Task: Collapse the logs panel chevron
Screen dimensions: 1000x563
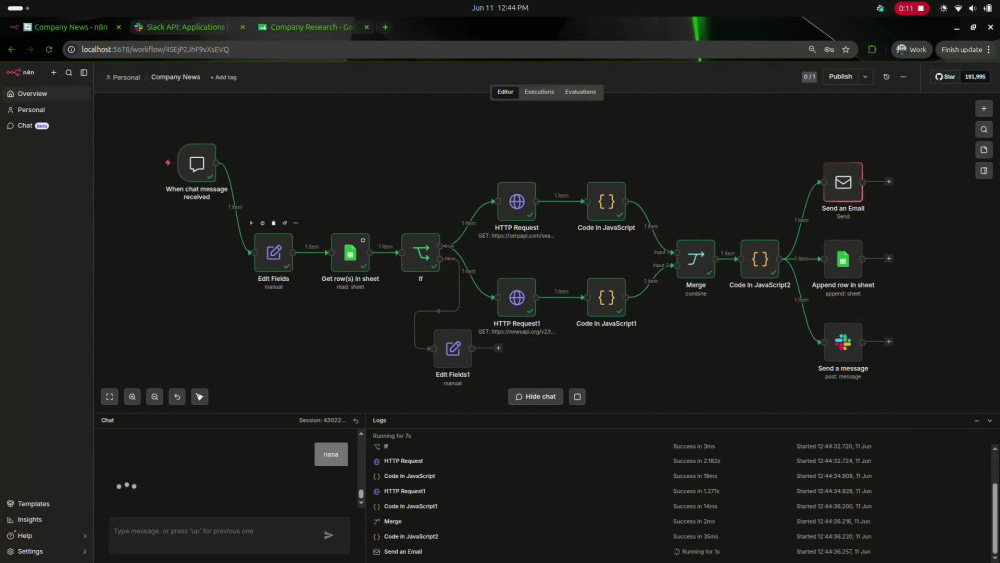Action: pyautogui.click(x=990, y=421)
